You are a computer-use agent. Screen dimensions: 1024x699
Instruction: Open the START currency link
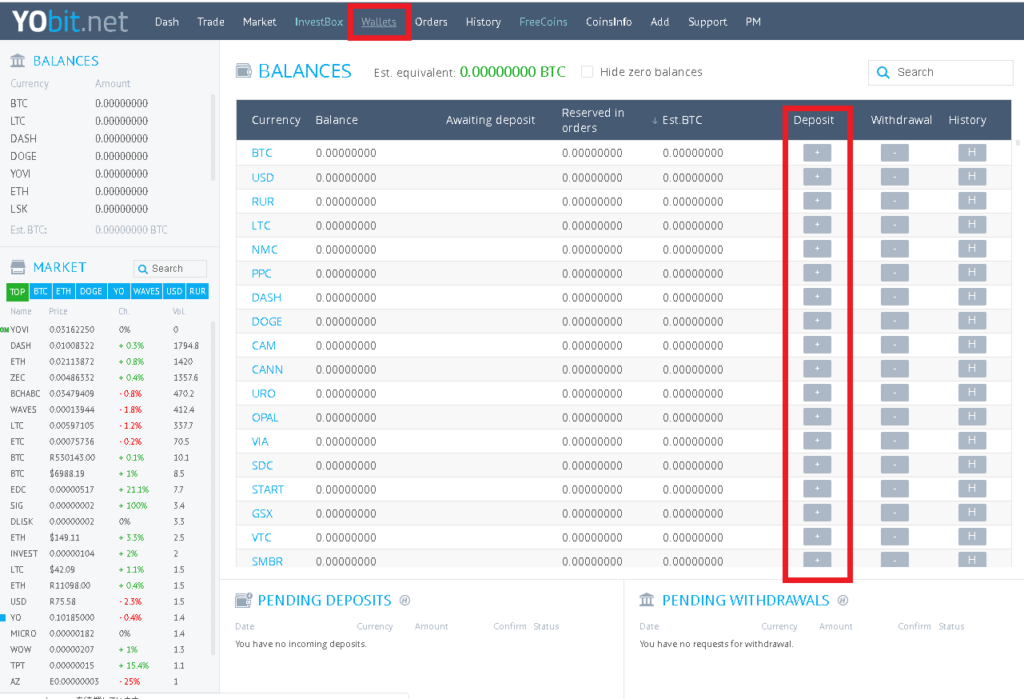point(268,489)
